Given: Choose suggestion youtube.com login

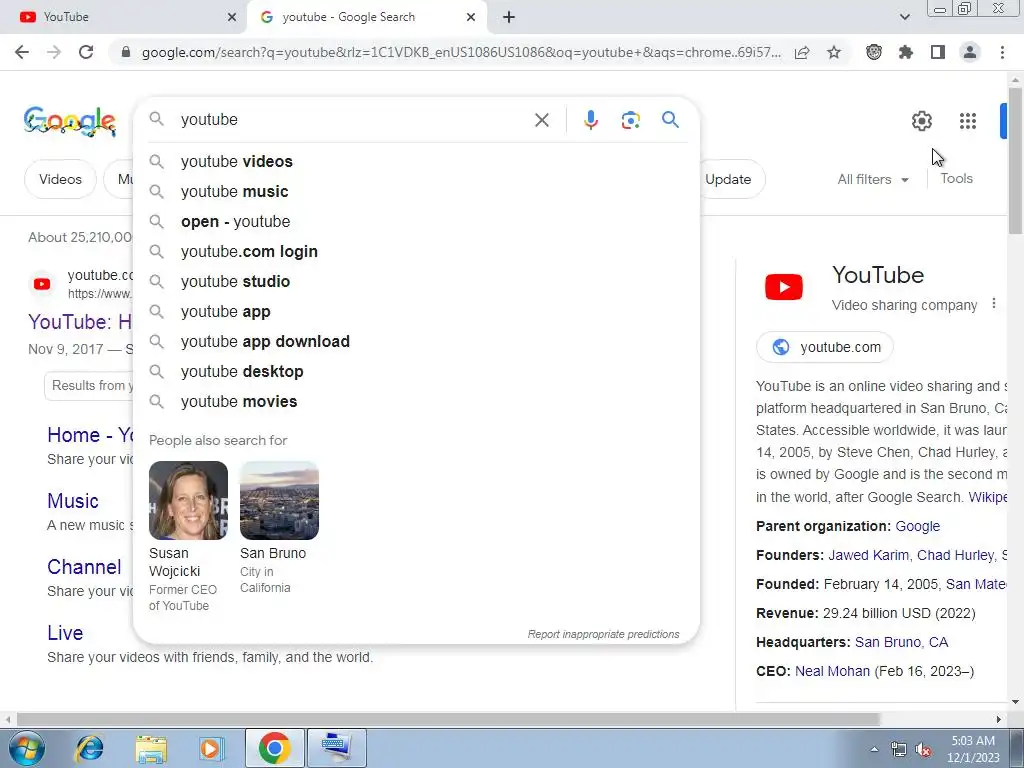Looking at the screenshot, I should (x=416, y=251).
